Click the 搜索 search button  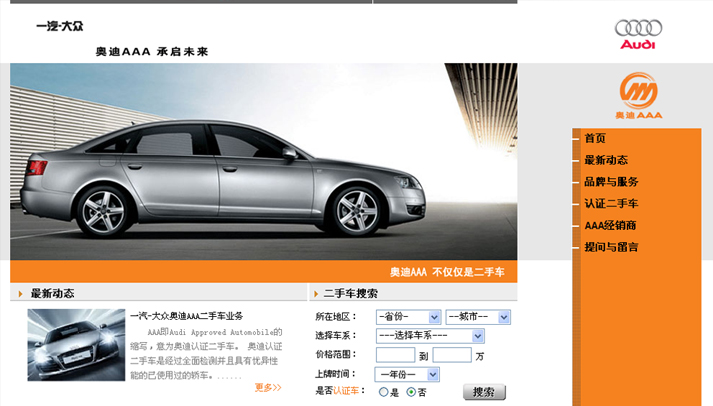484,392
